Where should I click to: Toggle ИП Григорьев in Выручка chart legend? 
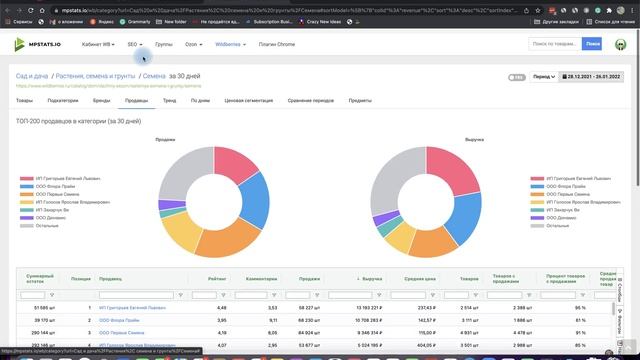tap(571, 178)
